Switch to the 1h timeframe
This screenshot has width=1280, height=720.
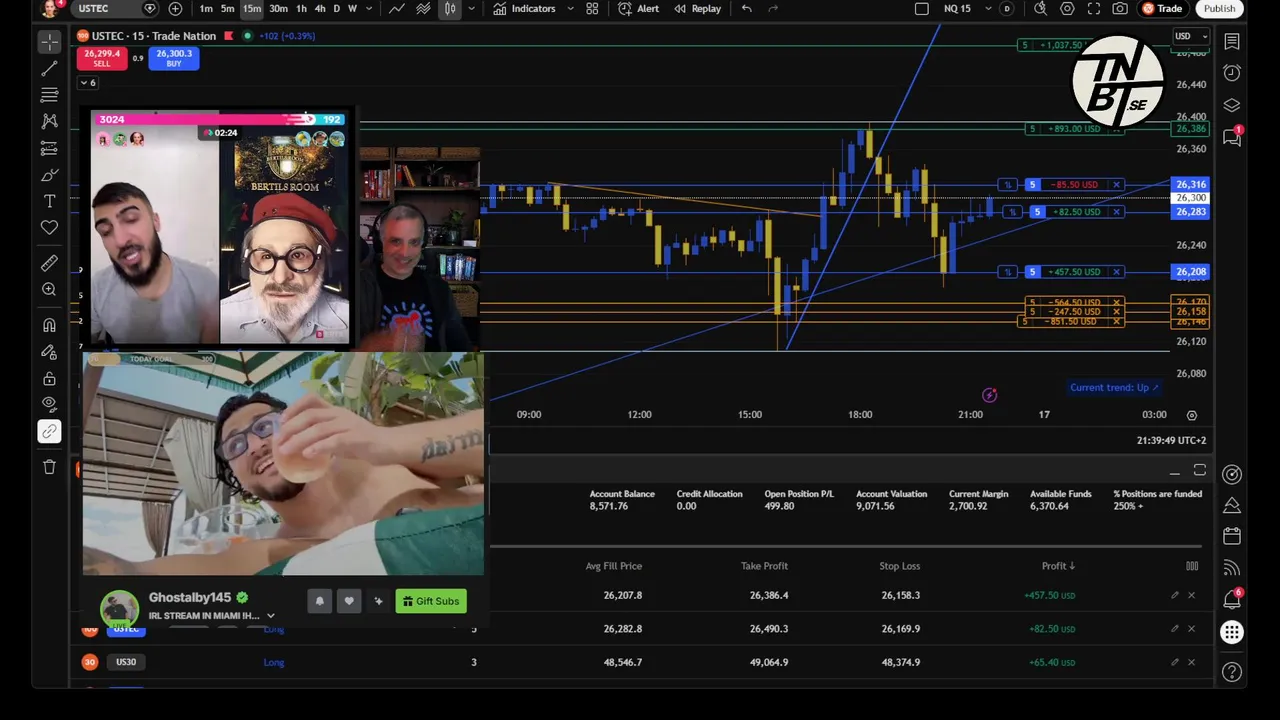pos(301,9)
